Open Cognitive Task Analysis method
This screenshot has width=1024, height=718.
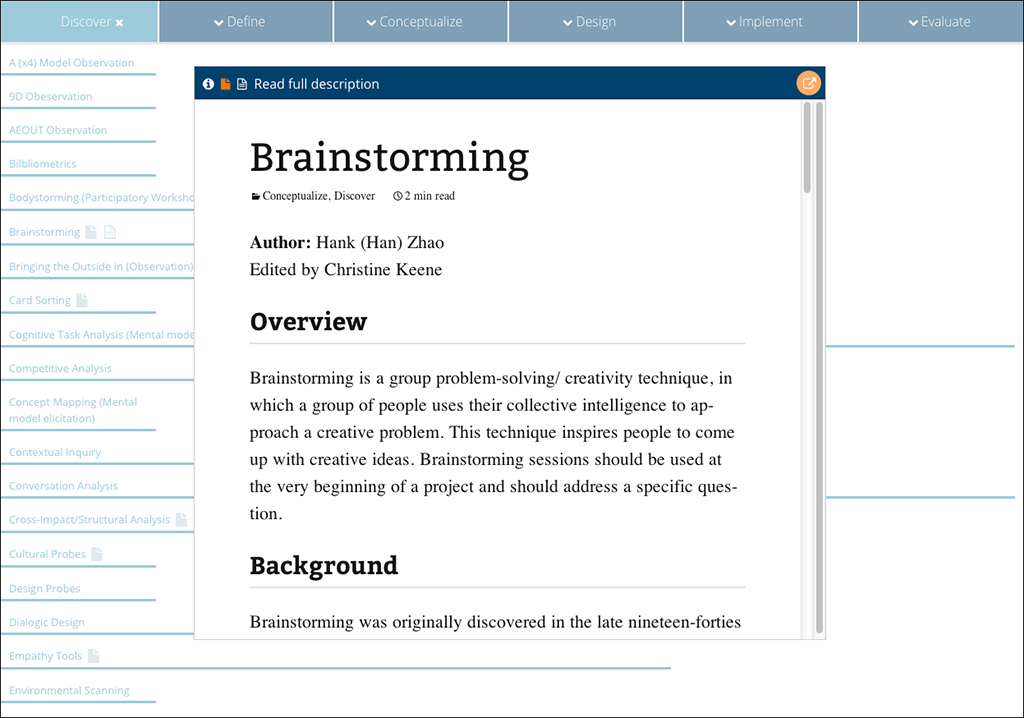[101, 335]
